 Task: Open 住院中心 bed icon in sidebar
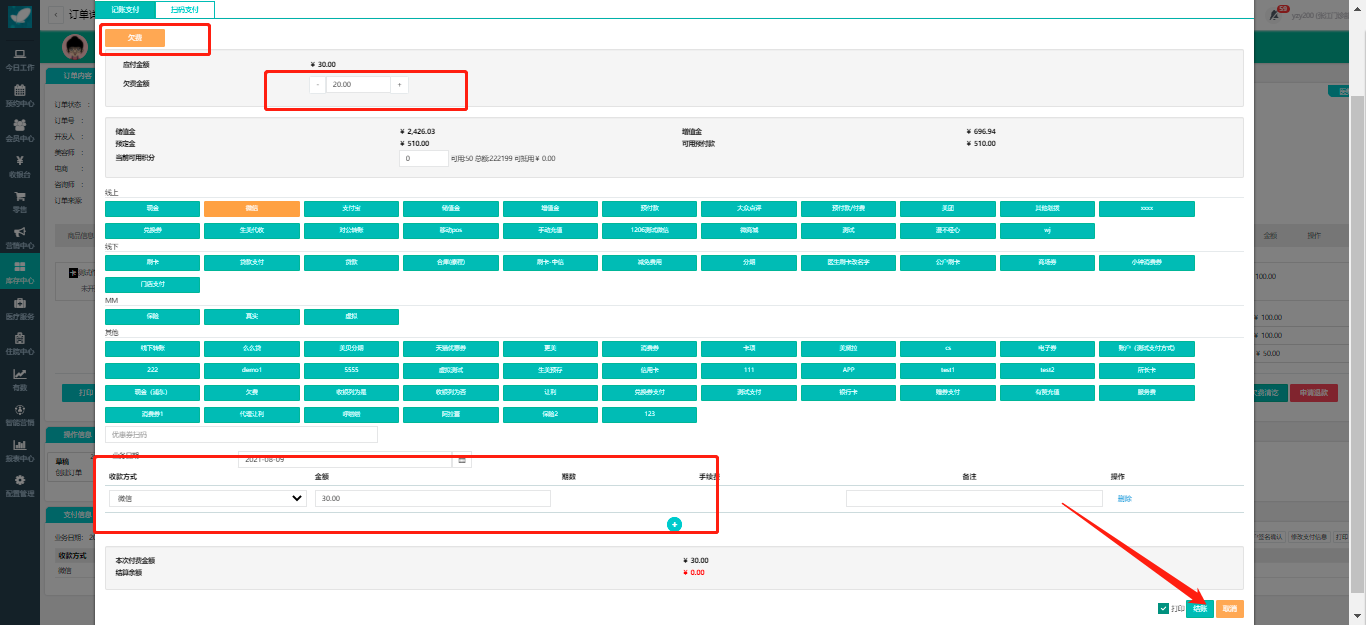[20, 344]
